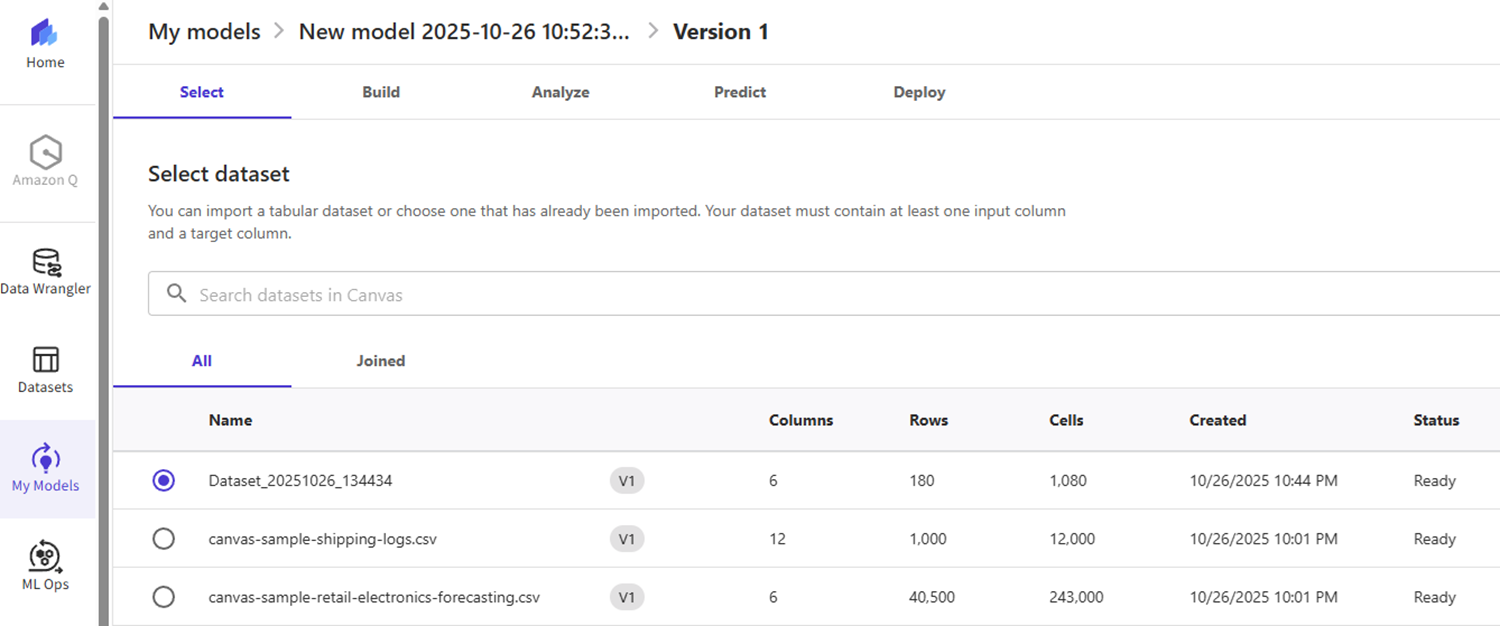The height and width of the screenshot is (626, 1500).
Task: Select the My Models sidebar icon
Action: pos(45,459)
